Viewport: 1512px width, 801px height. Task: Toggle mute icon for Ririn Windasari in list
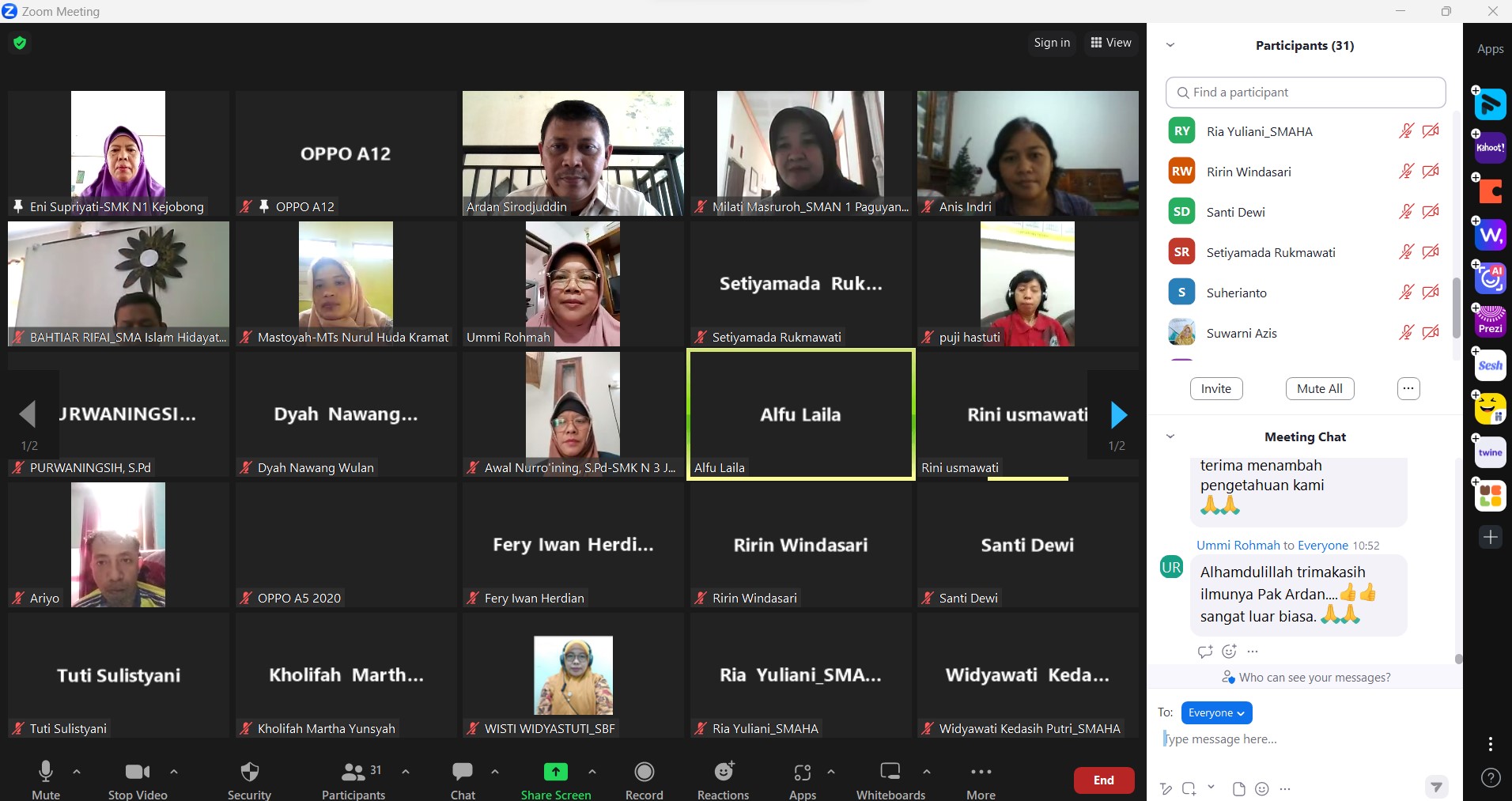point(1406,172)
